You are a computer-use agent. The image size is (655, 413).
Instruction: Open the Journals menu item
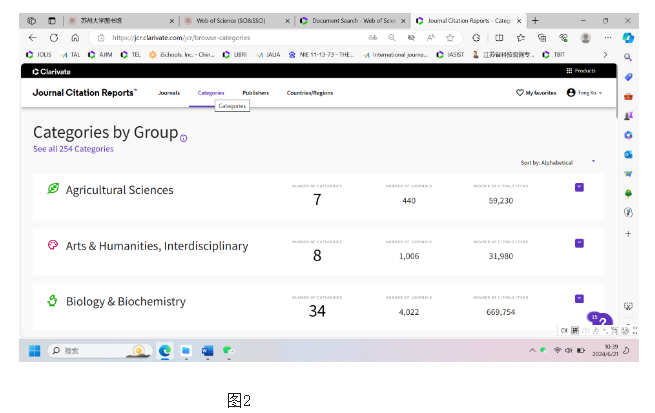point(169,93)
